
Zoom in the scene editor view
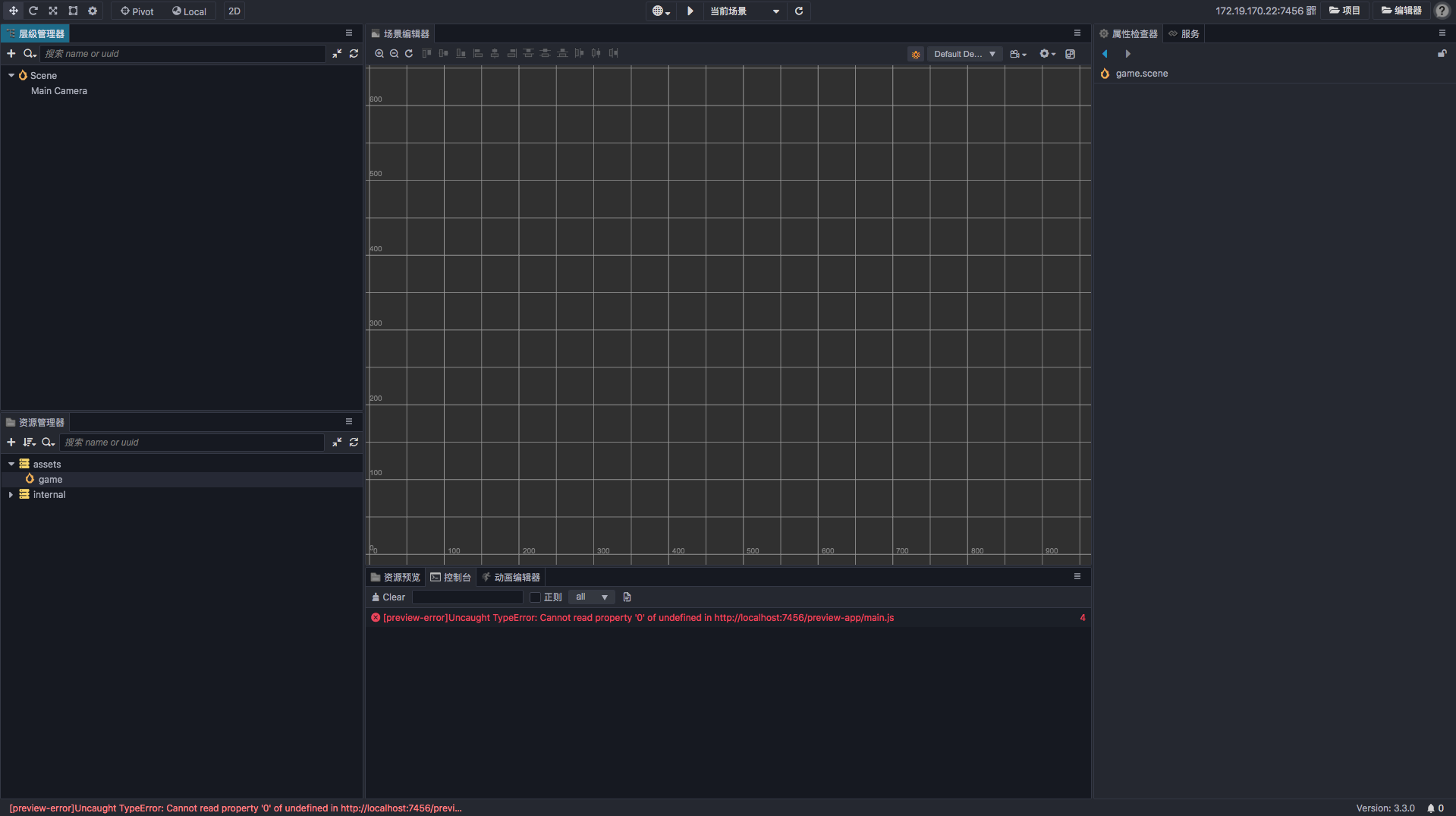click(379, 53)
